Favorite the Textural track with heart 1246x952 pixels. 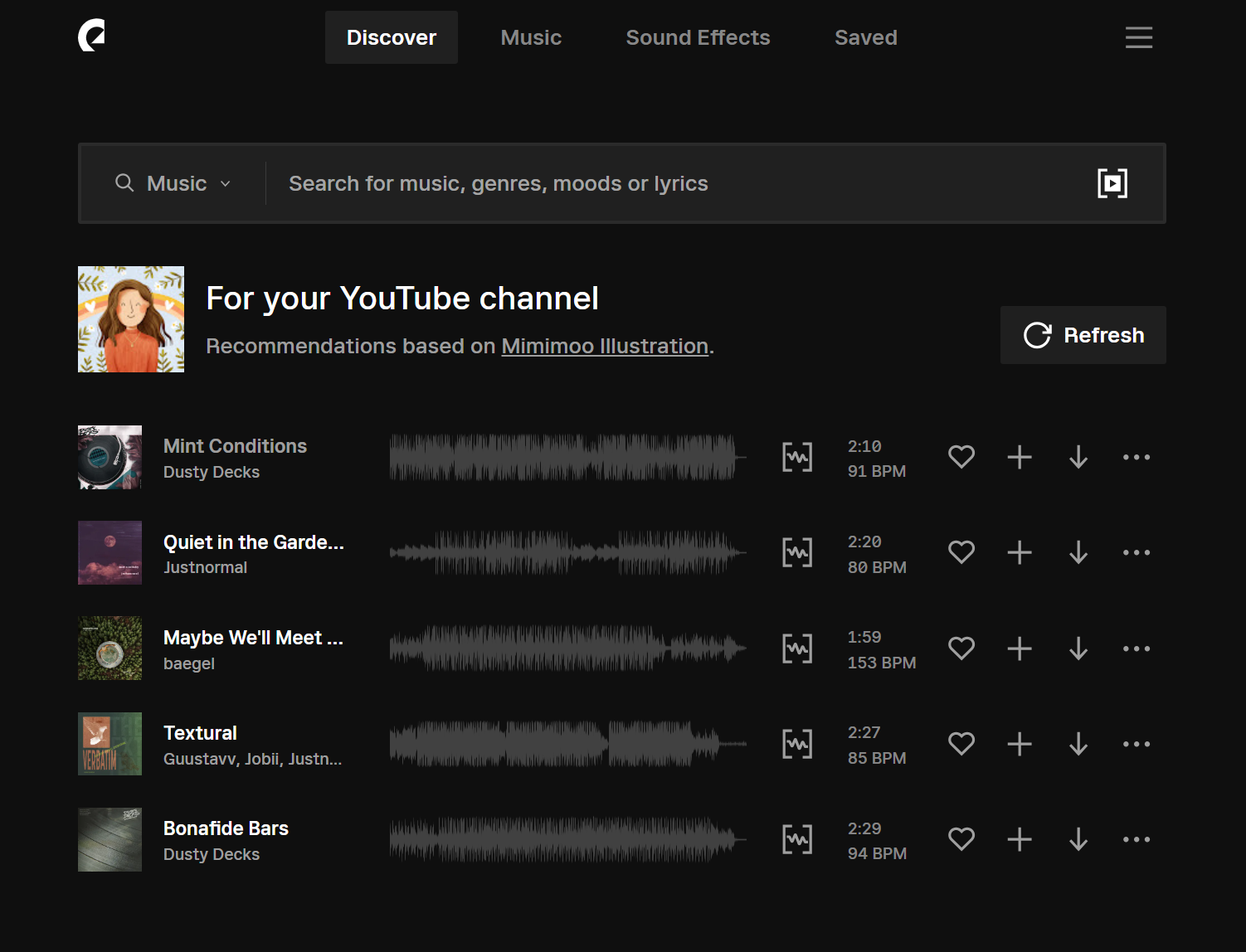point(961,744)
